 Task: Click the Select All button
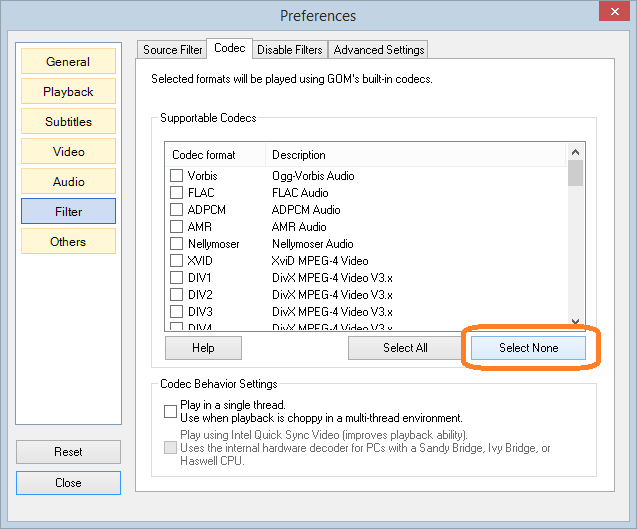click(x=405, y=348)
